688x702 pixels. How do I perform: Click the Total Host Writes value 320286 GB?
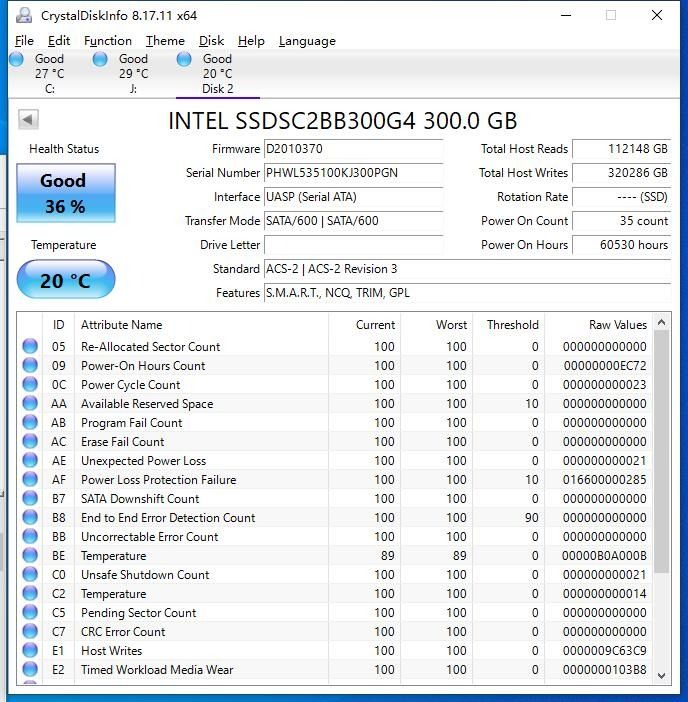tap(622, 173)
